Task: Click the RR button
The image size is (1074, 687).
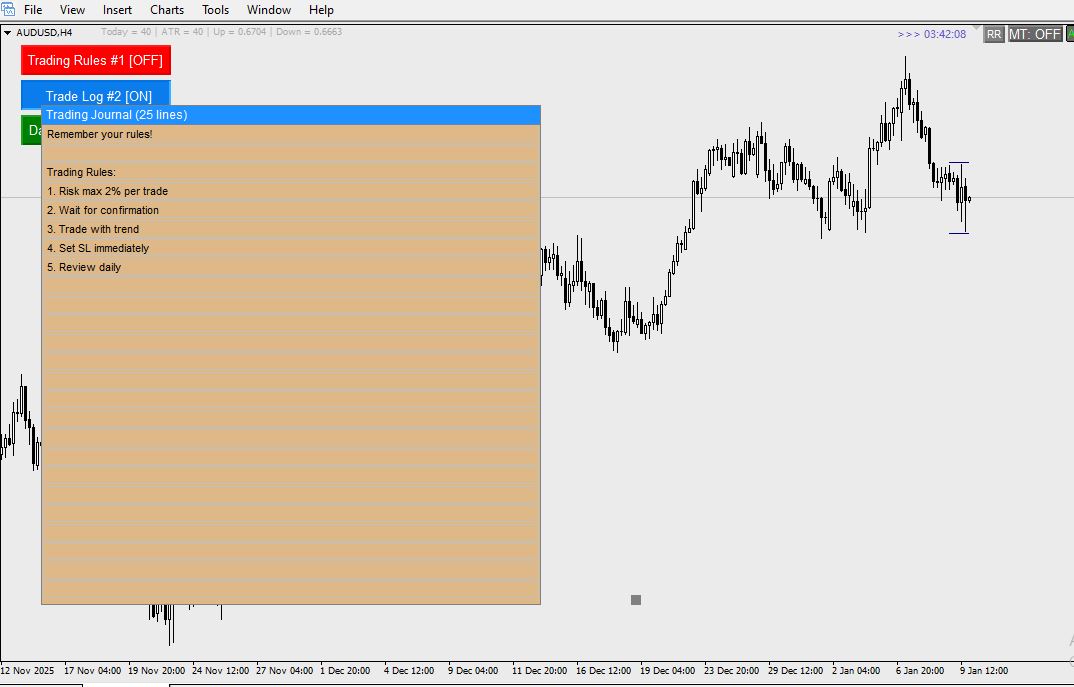Action: click(994, 34)
